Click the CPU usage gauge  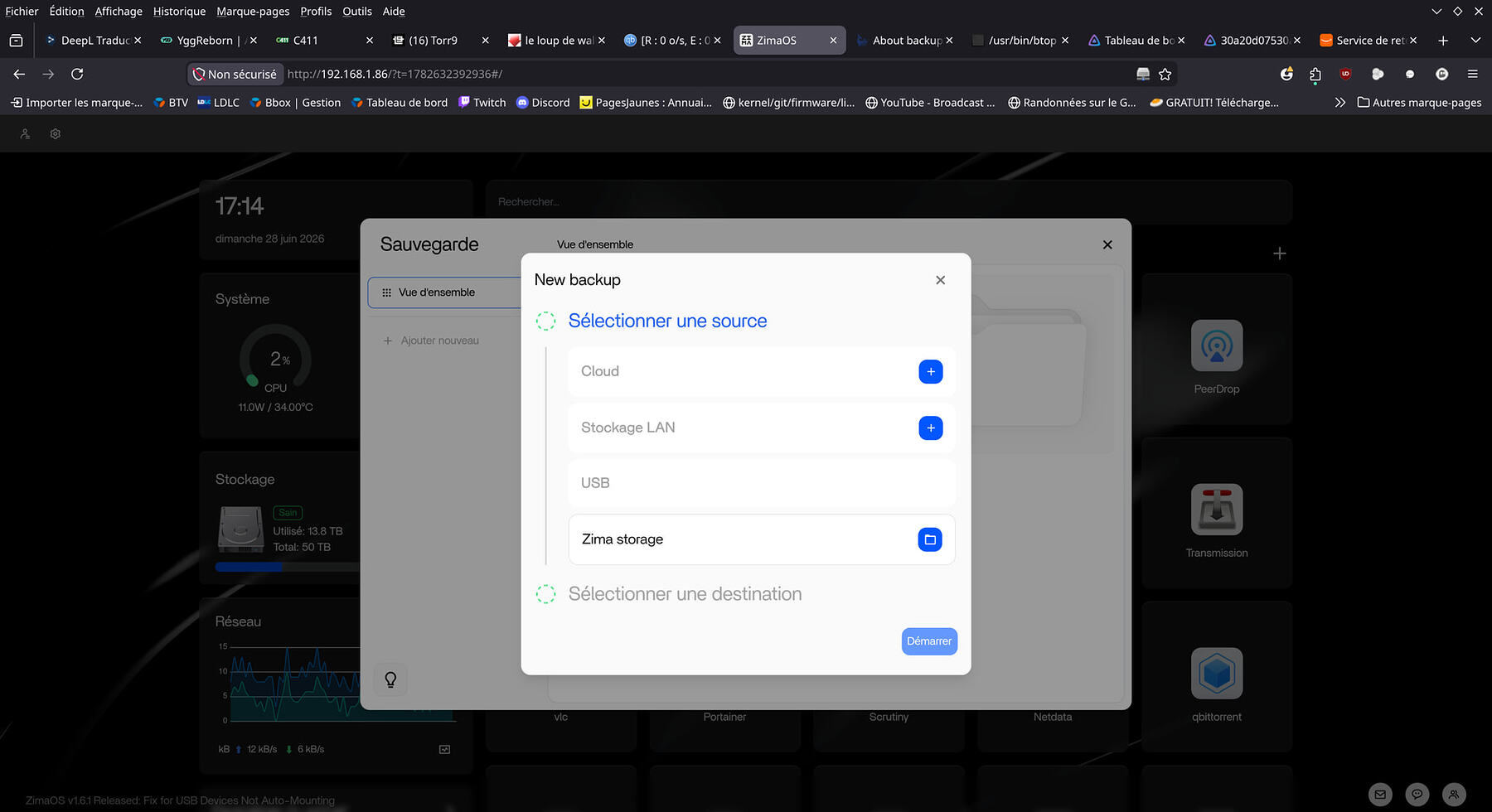[x=275, y=360]
